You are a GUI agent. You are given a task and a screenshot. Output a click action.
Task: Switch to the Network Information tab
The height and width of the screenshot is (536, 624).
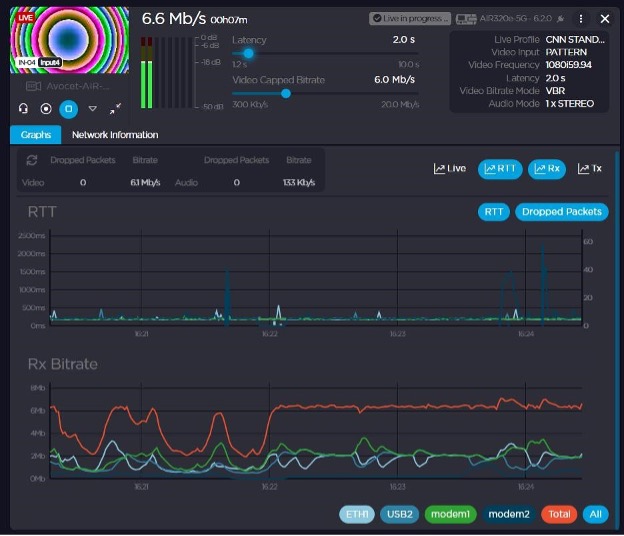115,135
